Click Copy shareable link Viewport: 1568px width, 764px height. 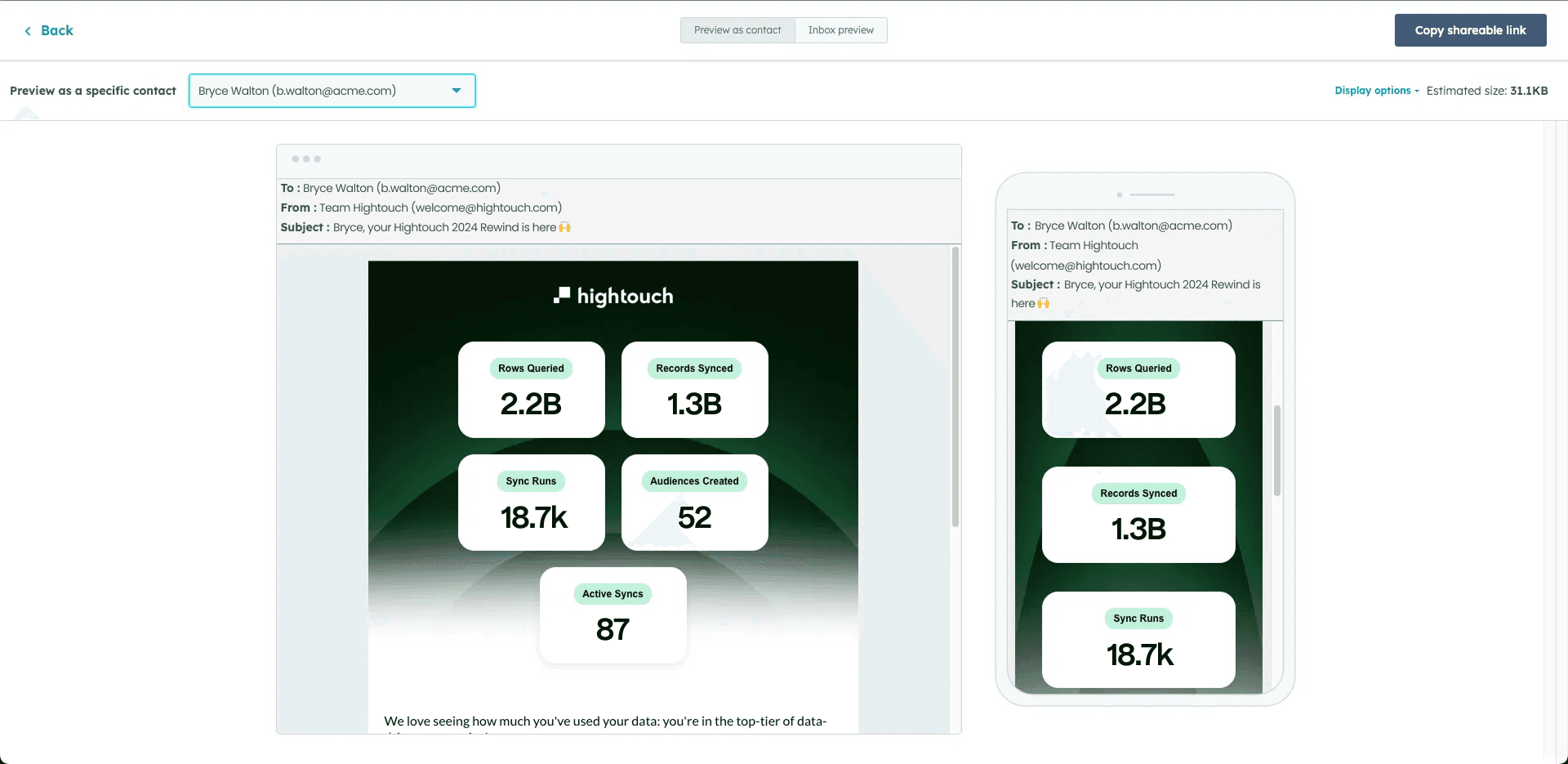pyautogui.click(x=1470, y=30)
